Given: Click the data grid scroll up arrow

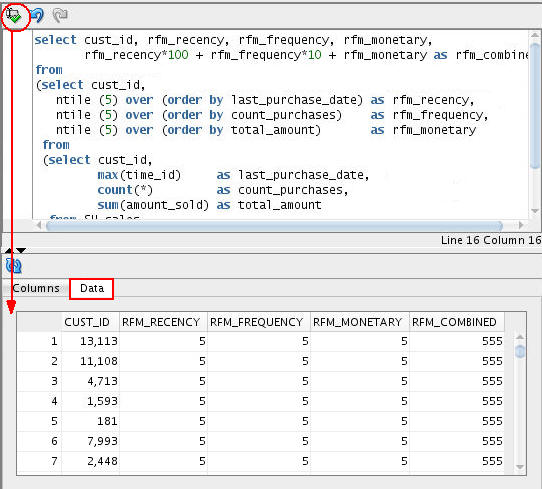Looking at the screenshot, I should (x=520, y=337).
